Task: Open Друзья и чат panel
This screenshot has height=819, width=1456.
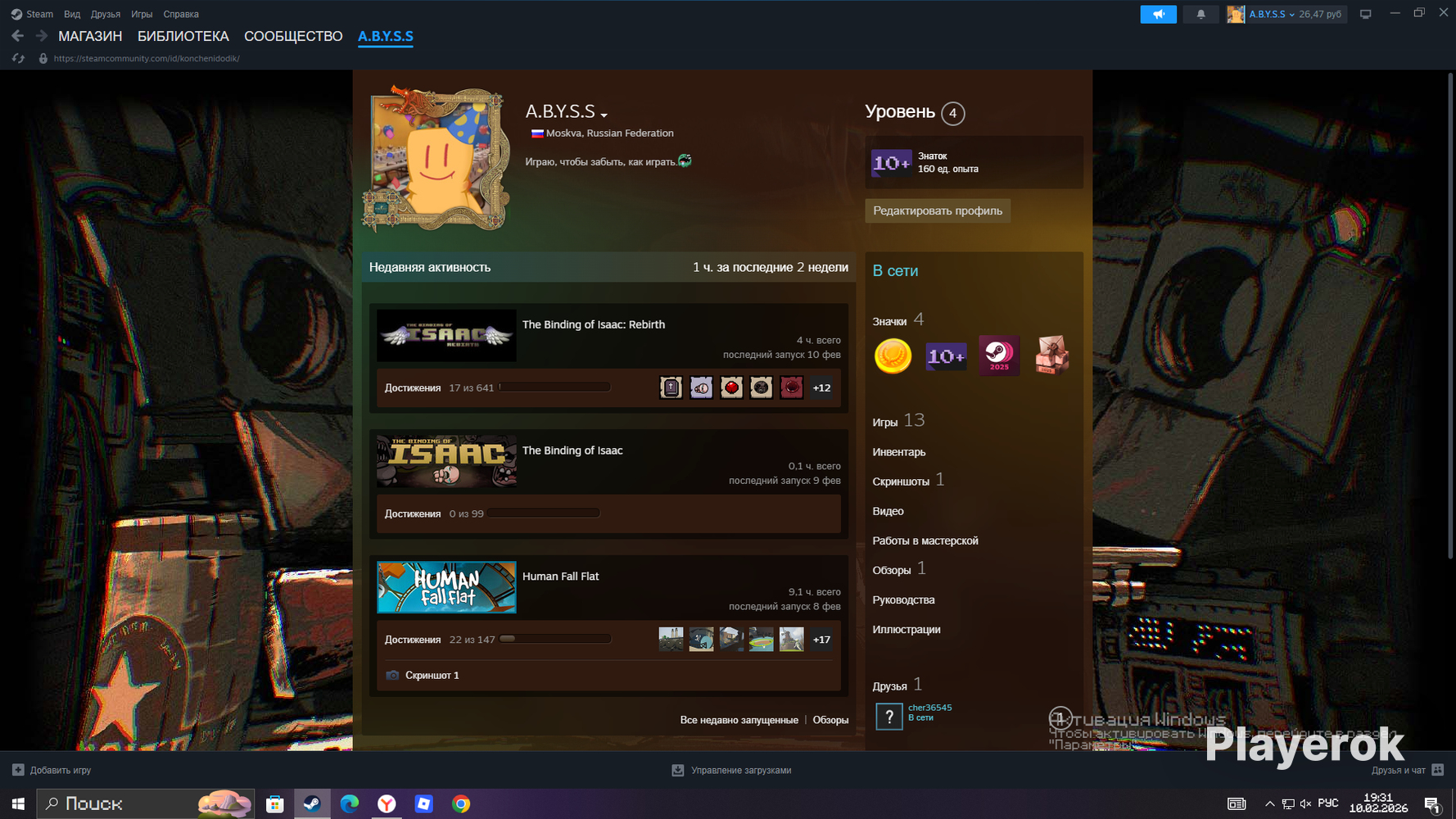Action: pyautogui.click(x=1408, y=770)
